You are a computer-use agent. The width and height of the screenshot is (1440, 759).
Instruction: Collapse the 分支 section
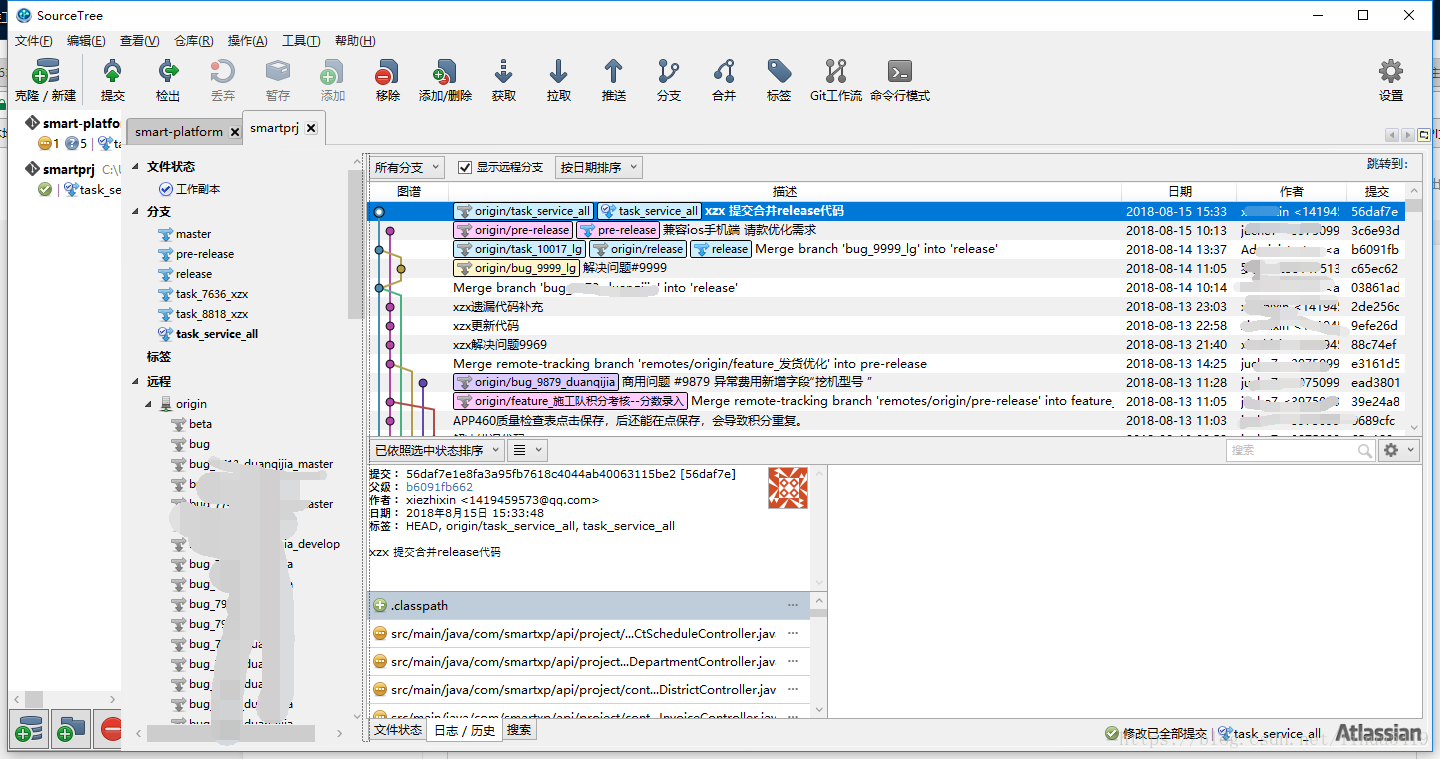(137, 212)
